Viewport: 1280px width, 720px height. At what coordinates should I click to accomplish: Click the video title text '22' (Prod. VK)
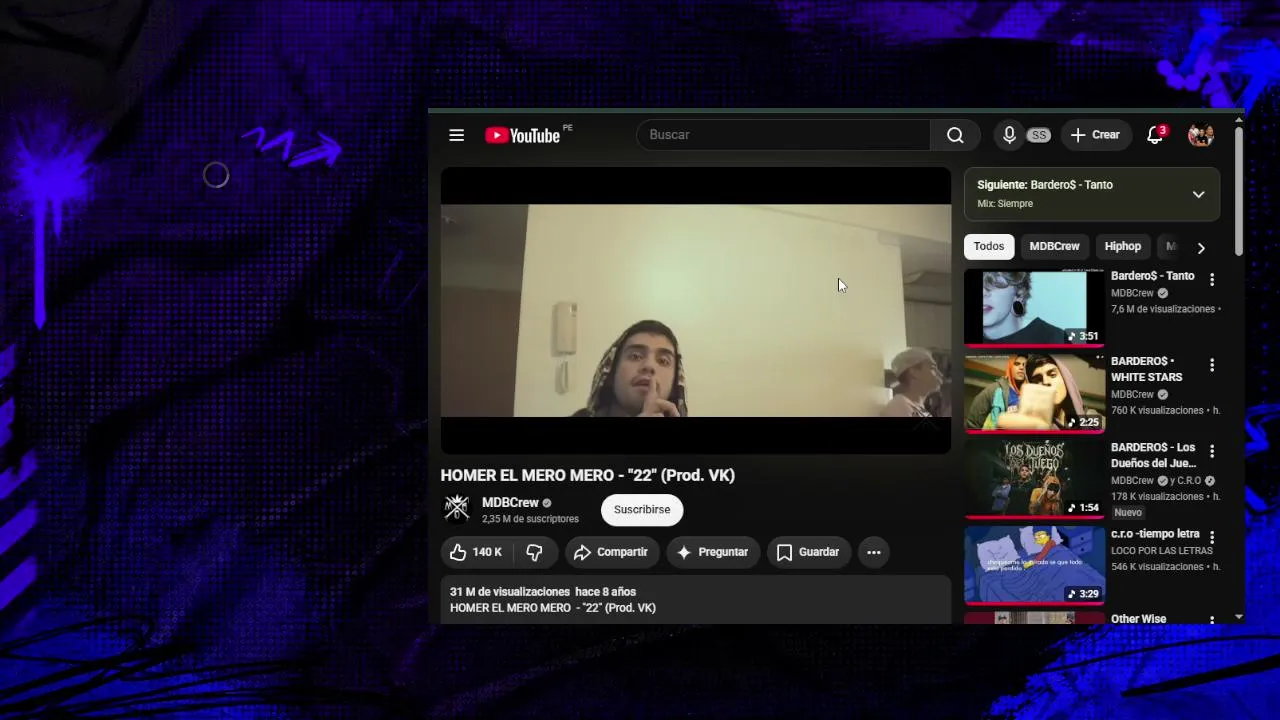[x=588, y=475]
